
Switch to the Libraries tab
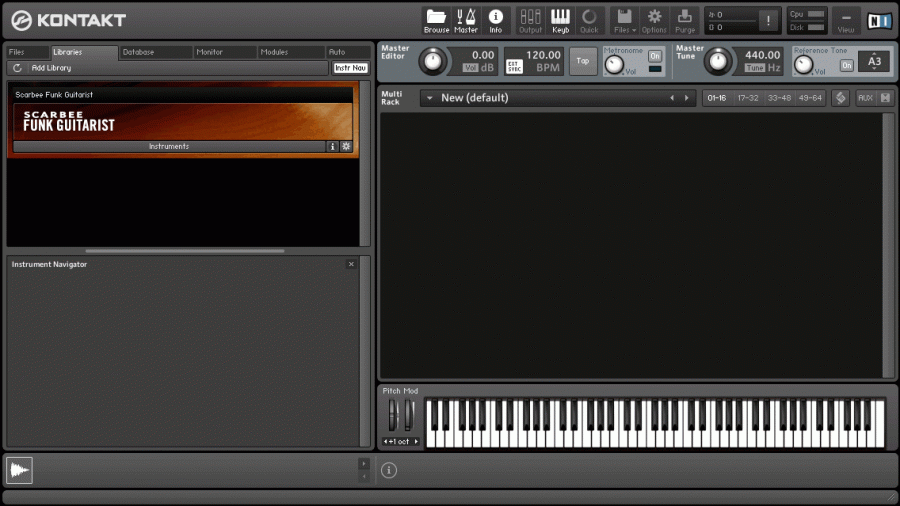tap(84, 52)
